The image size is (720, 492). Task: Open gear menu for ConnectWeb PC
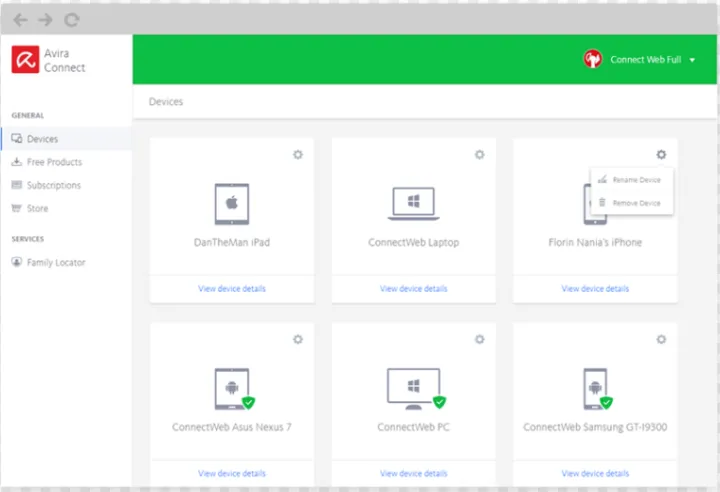click(479, 340)
